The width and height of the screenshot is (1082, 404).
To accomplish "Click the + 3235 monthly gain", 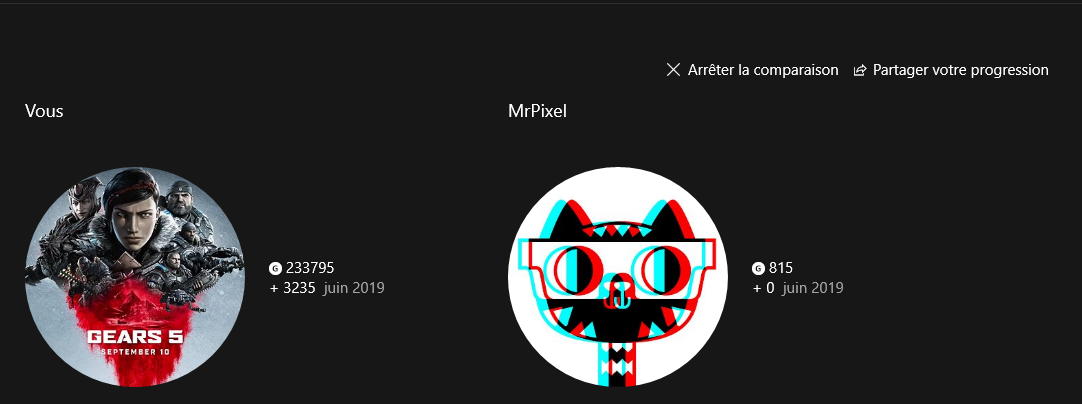I will coord(293,287).
